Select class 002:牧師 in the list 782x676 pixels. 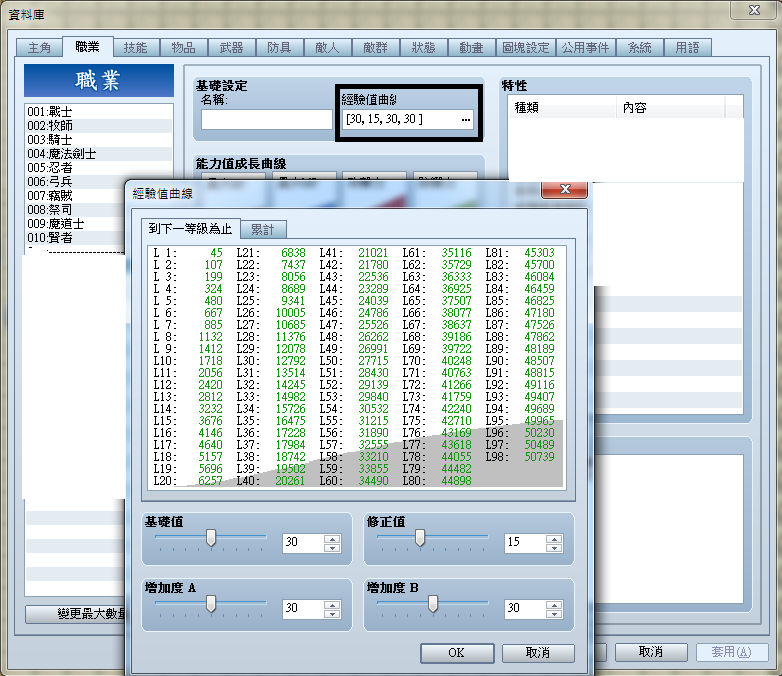[99, 125]
